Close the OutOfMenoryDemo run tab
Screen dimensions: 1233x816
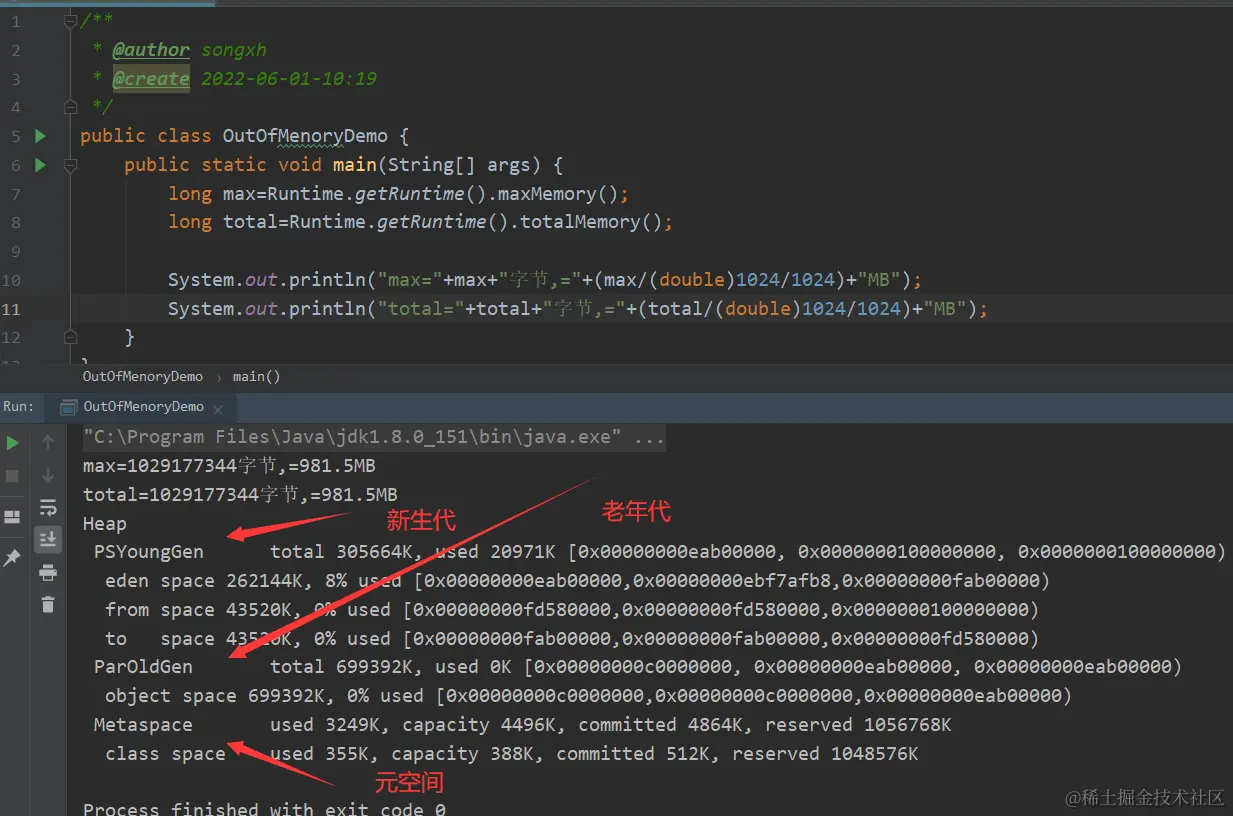coord(218,408)
